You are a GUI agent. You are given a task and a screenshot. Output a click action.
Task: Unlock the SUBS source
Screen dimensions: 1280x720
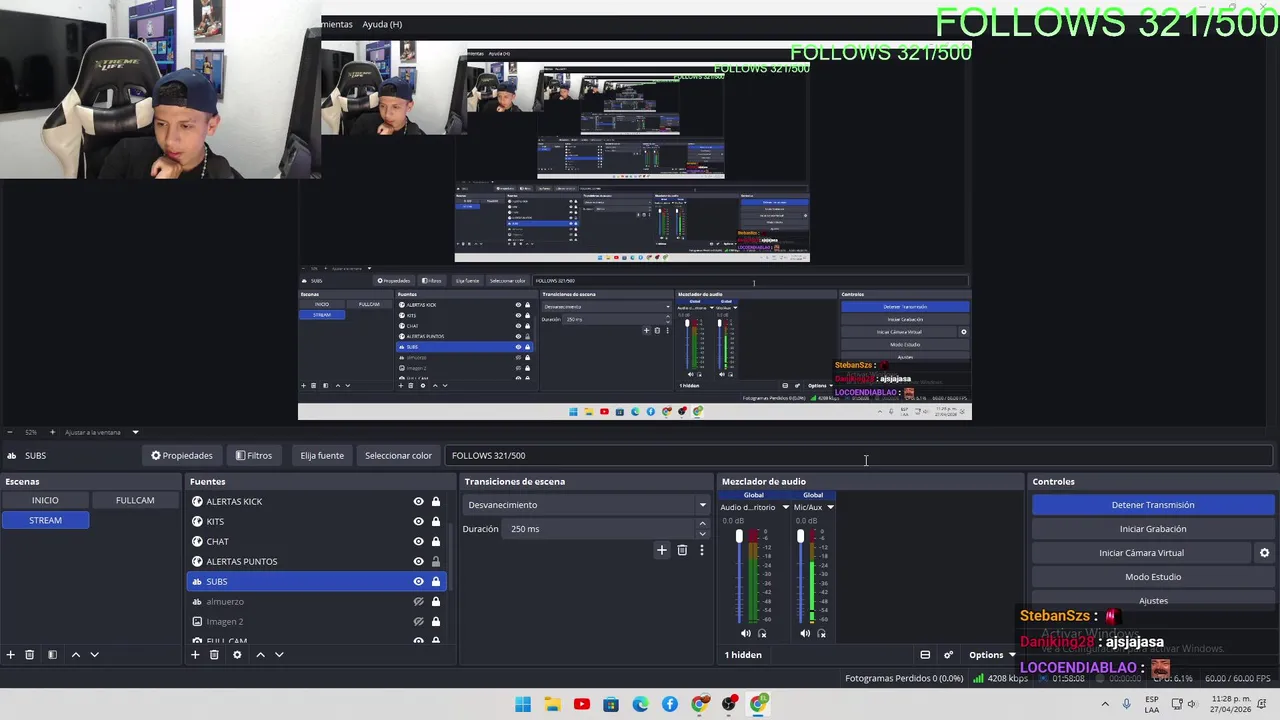[x=436, y=581]
